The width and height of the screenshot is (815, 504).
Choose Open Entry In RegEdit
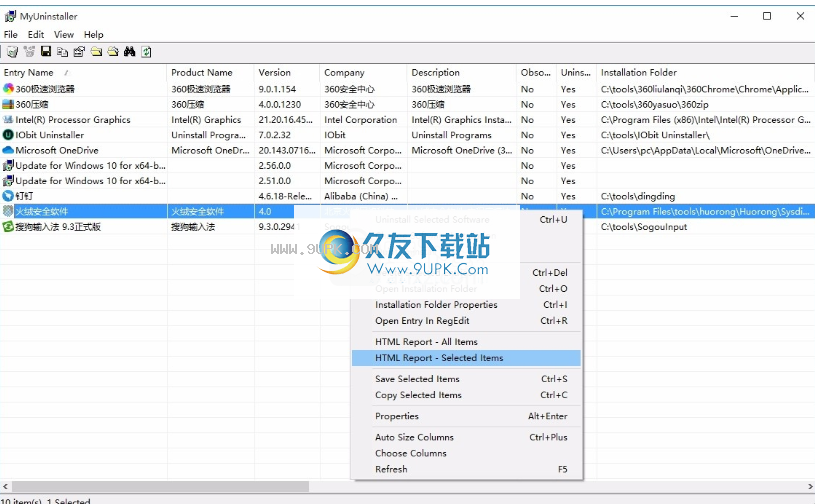coord(466,321)
